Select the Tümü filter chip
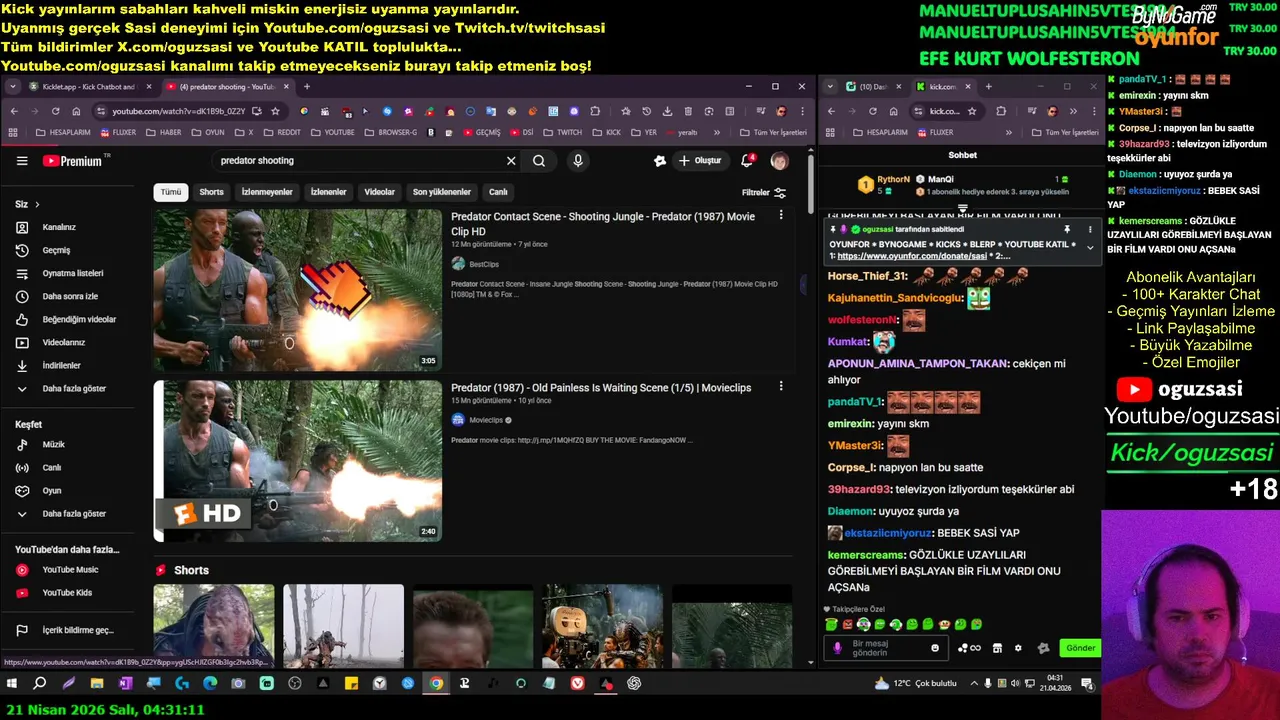 pyautogui.click(x=171, y=192)
